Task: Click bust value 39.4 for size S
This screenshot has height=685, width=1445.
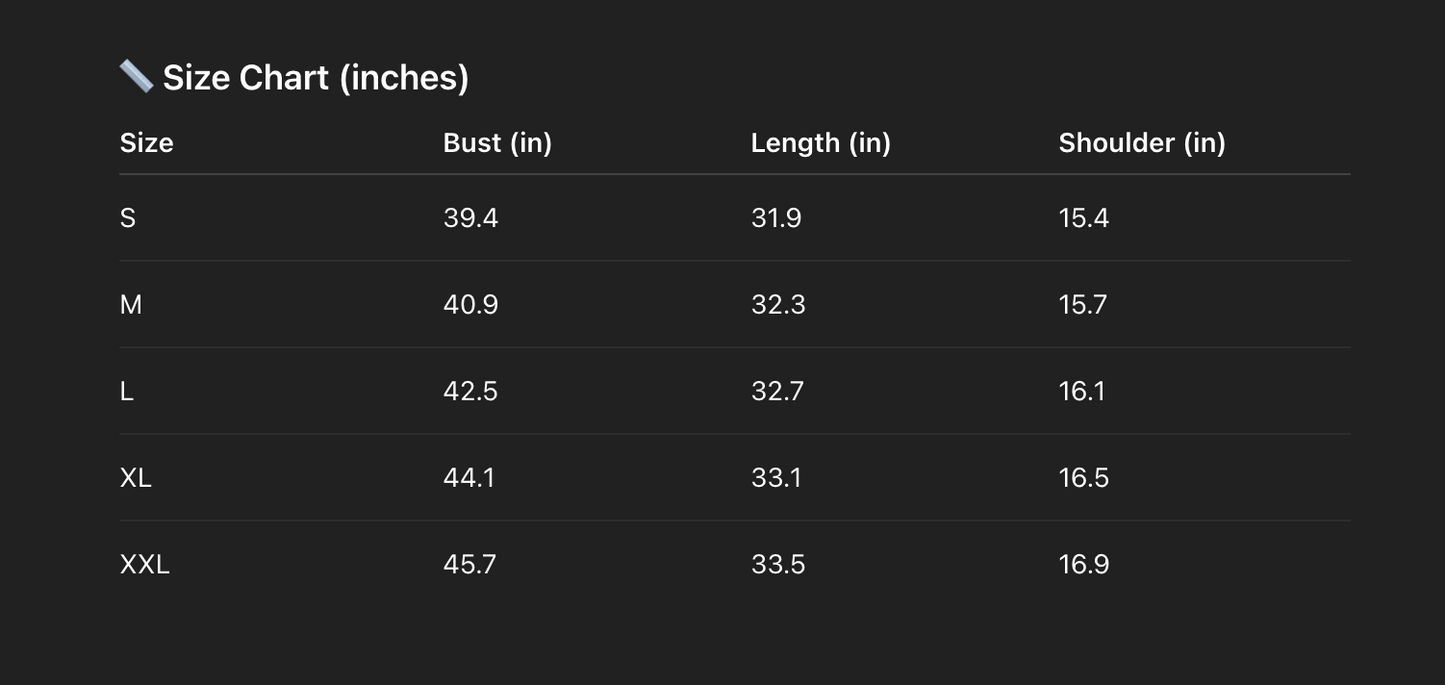Action: (x=470, y=218)
